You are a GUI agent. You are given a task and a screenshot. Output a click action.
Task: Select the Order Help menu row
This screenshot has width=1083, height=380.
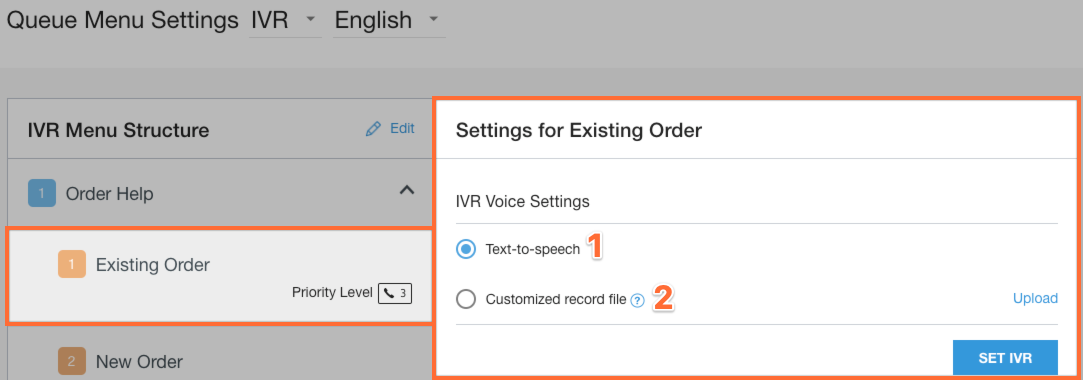point(220,193)
